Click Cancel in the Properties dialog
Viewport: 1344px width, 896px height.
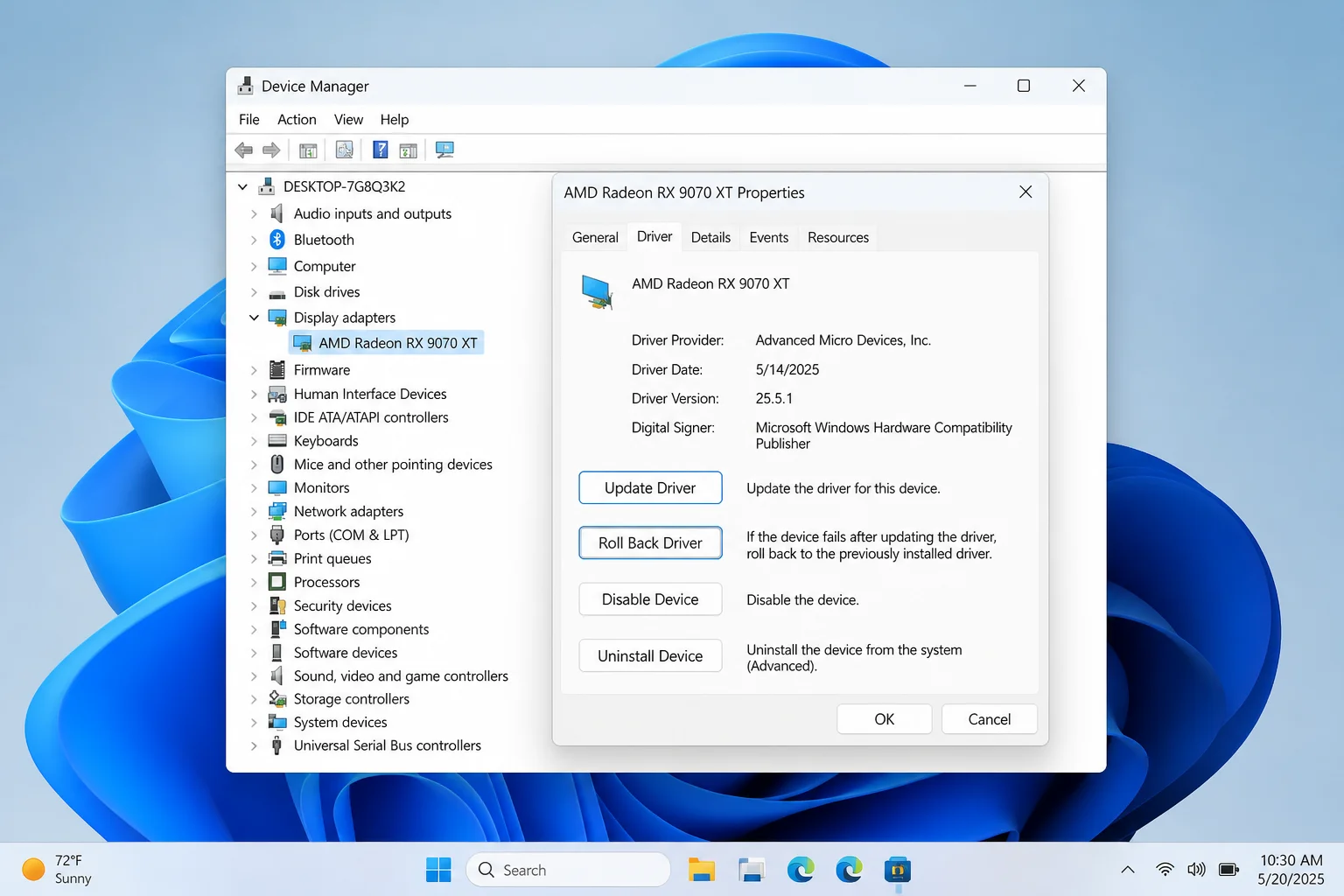(990, 719)
